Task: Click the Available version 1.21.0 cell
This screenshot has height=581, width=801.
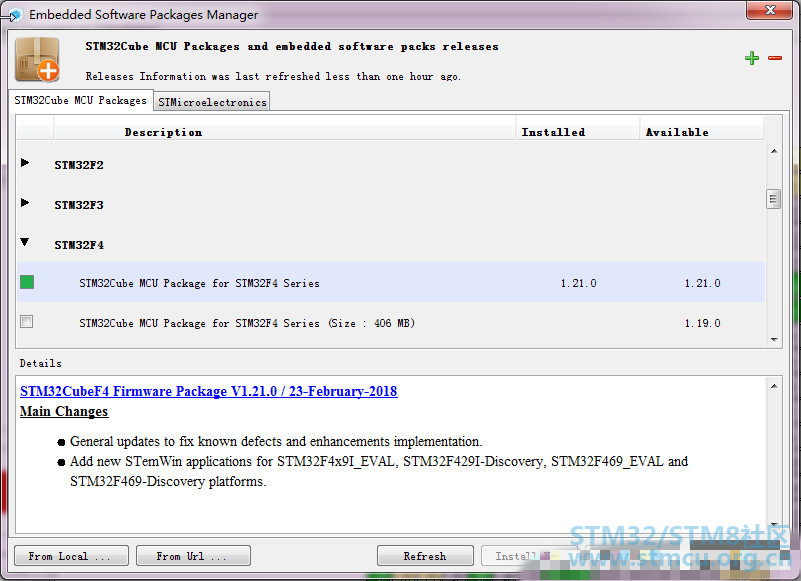Action: coord(702,283)
